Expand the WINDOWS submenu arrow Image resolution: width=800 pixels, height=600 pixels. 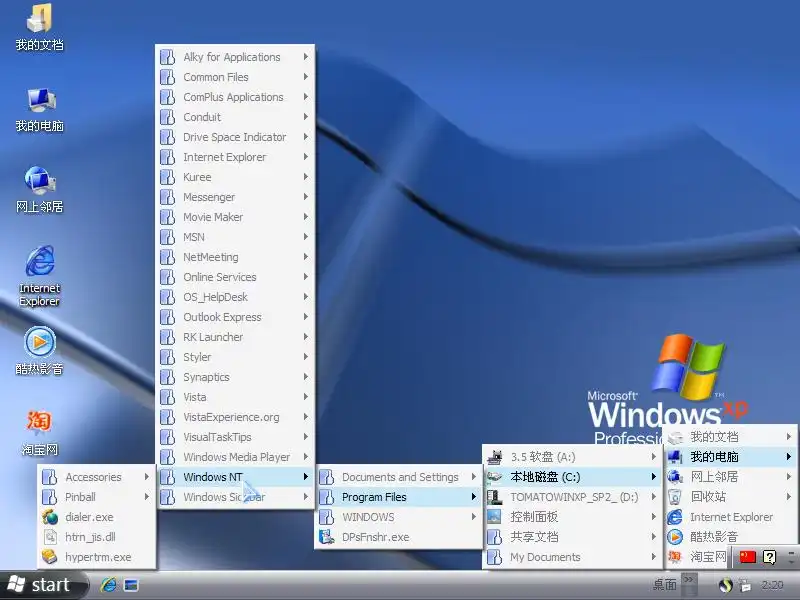point(473,517)
